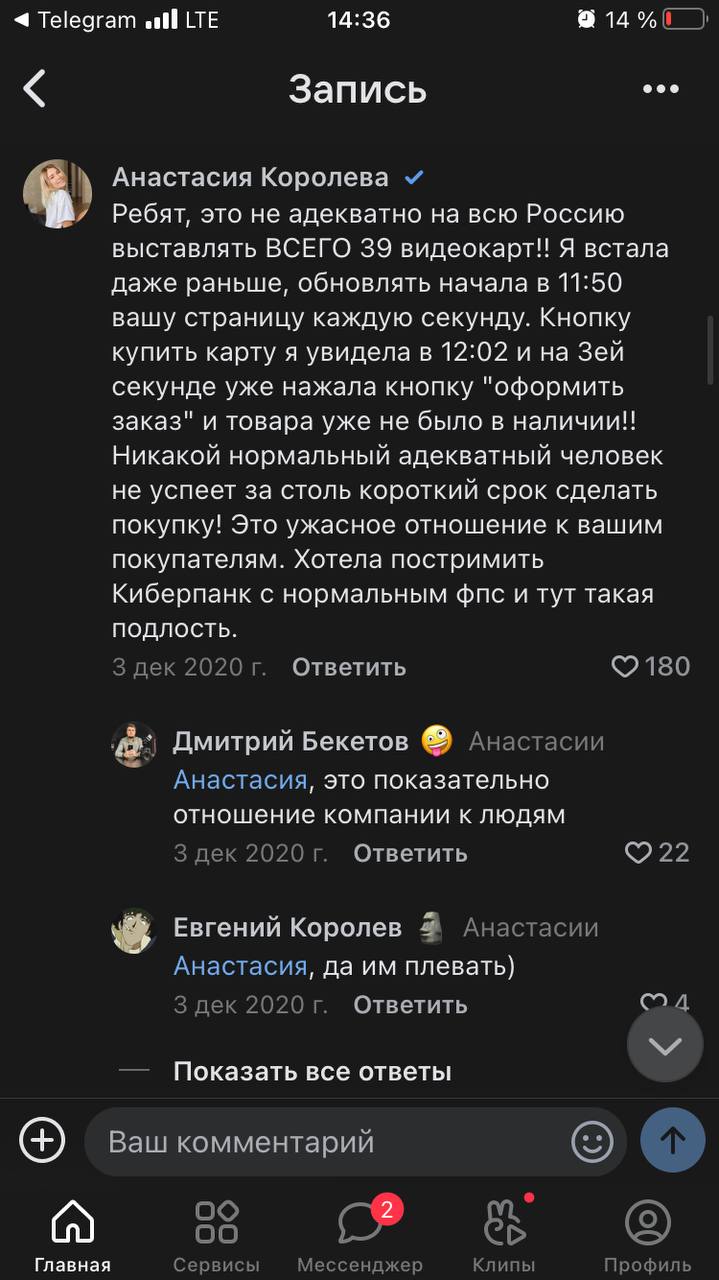The width and height of the screenshot is (719, 1280).
Task: Focus the Ваш комментарий input field
Action: pyautogui.click(x=330, y=1141)
